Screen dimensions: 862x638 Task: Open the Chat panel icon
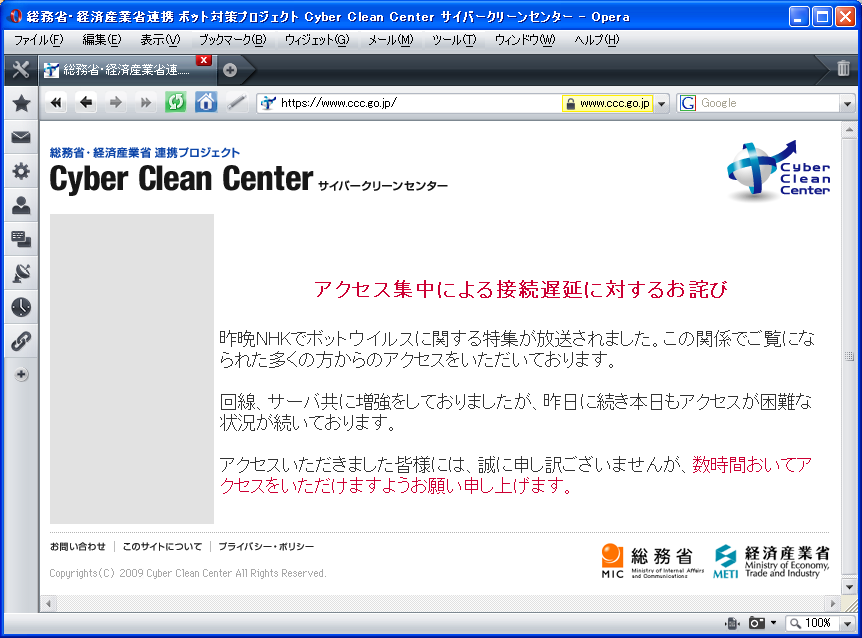[x=21, y=239]
